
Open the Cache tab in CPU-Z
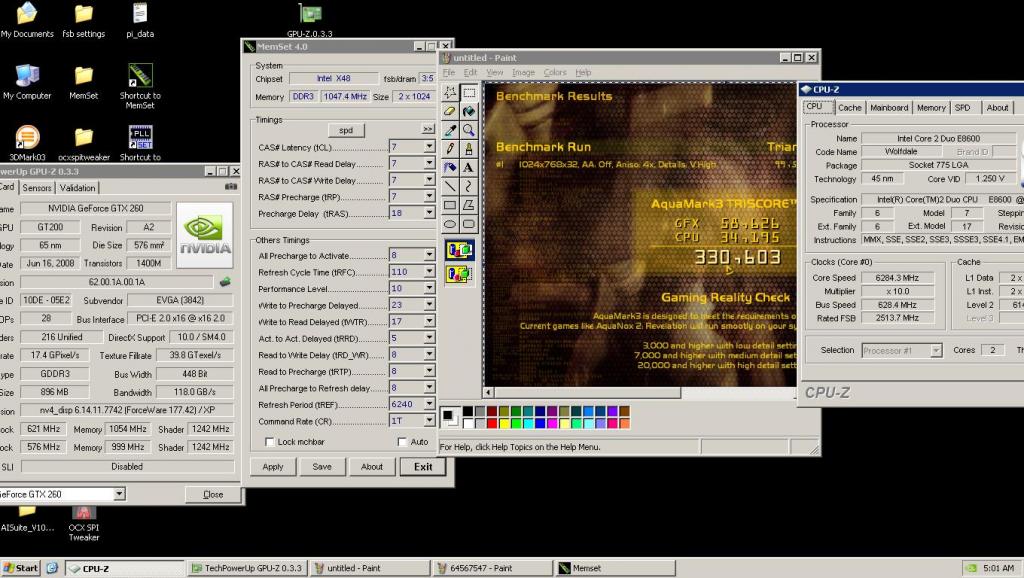click(850, 108)
